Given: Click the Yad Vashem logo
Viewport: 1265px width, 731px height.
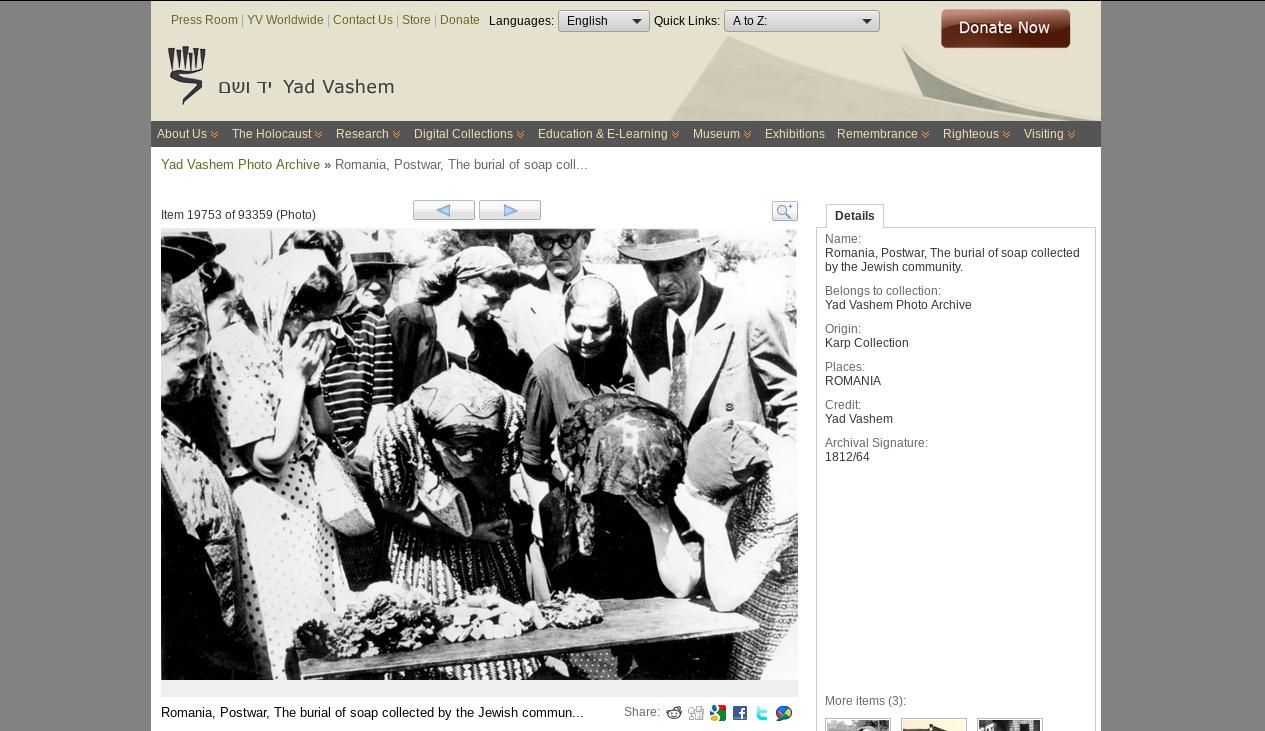Looking at the screenshot, I should click(281, 77).
